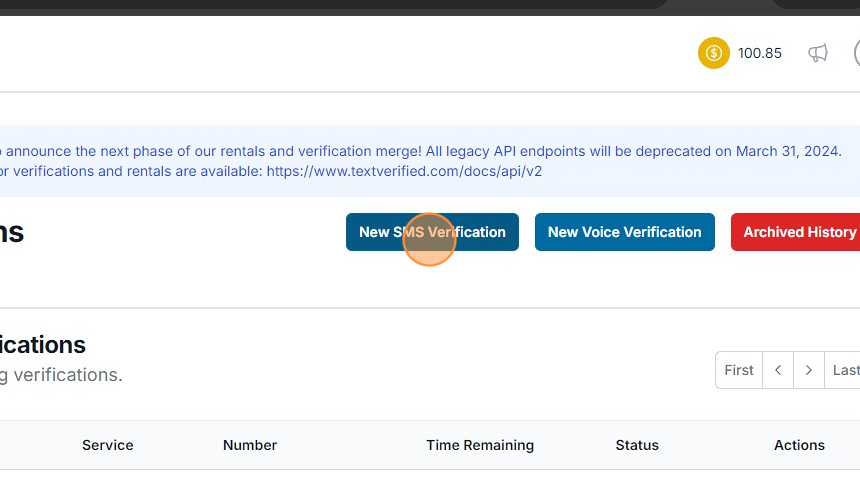Click the New SMS Verification button

tap(432, 232)
